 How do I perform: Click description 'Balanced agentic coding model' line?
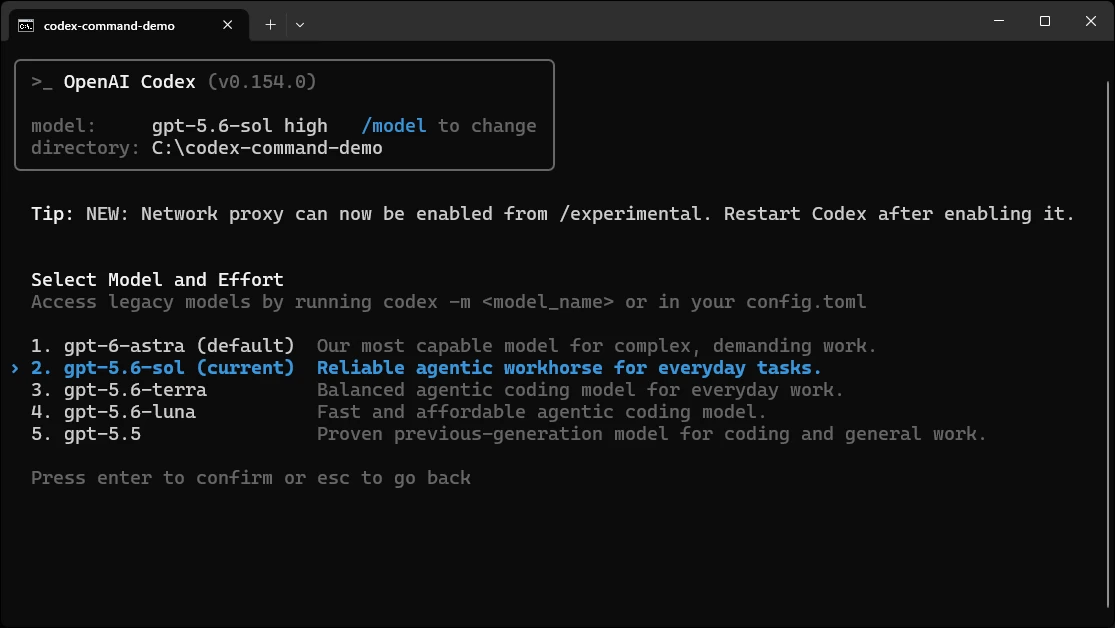[580, 390]
